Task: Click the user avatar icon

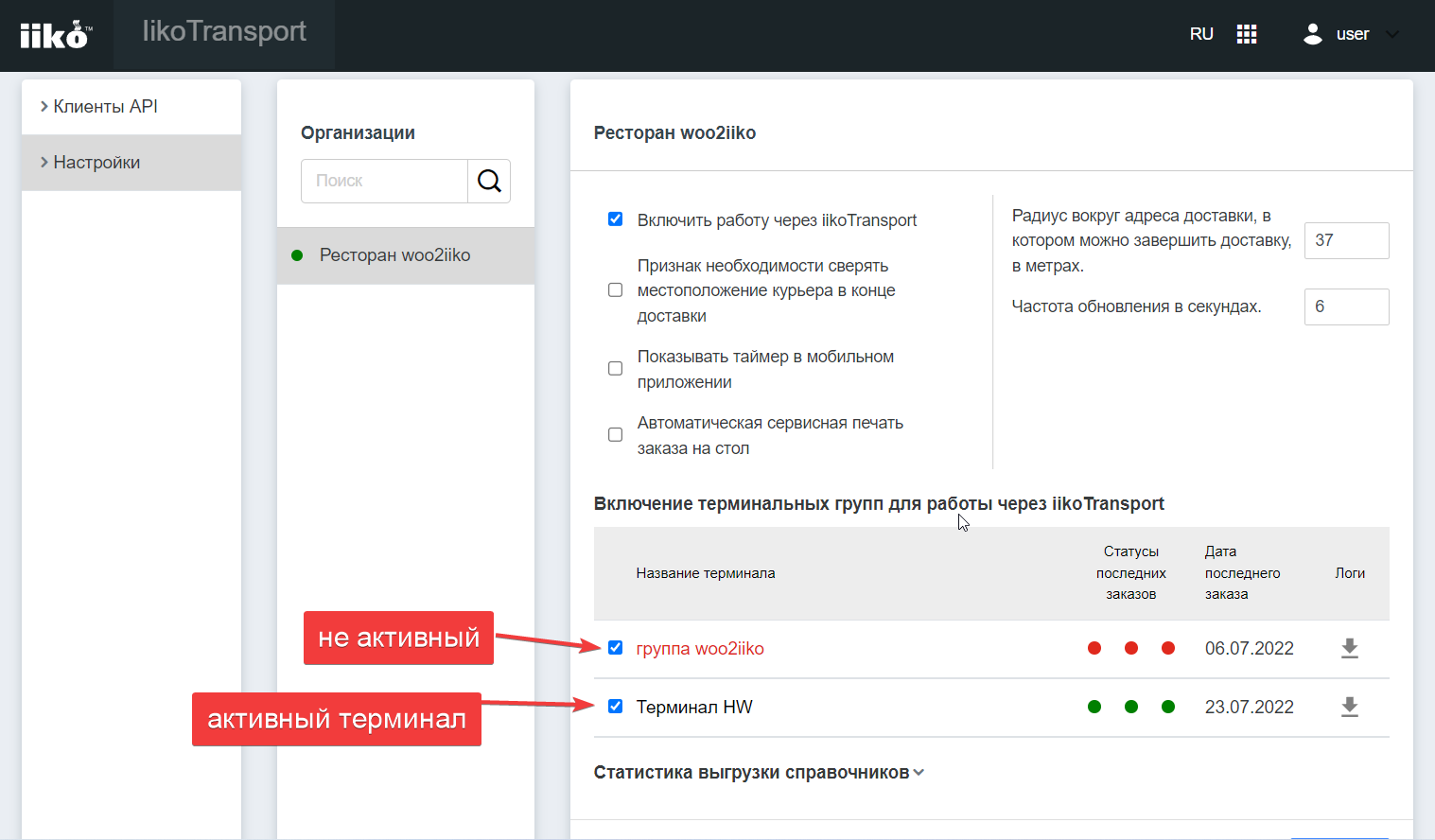Action: click(x=1312, y=34)
